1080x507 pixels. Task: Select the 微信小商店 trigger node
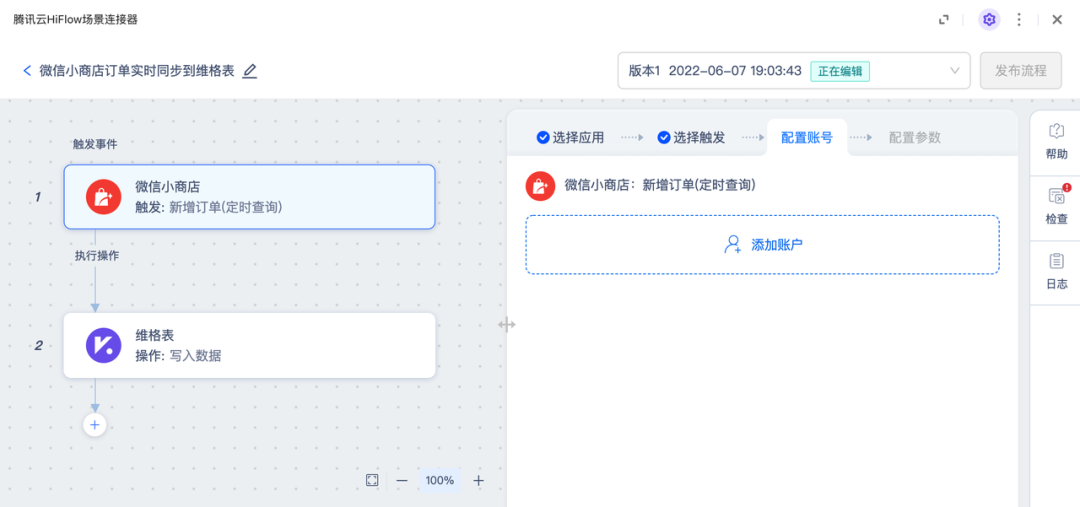click(249, 197)
